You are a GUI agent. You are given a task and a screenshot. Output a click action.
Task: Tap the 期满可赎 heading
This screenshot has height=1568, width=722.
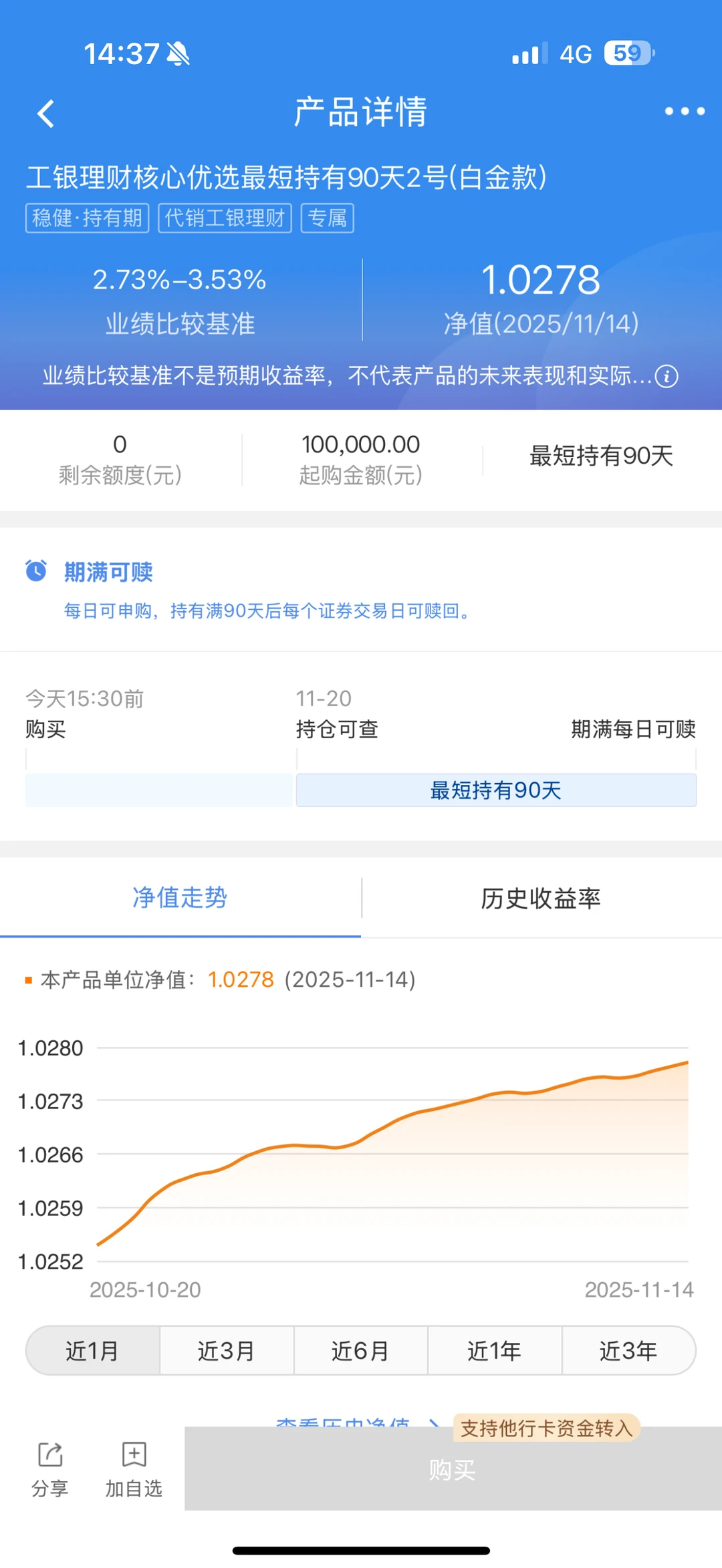coord(108,572)
